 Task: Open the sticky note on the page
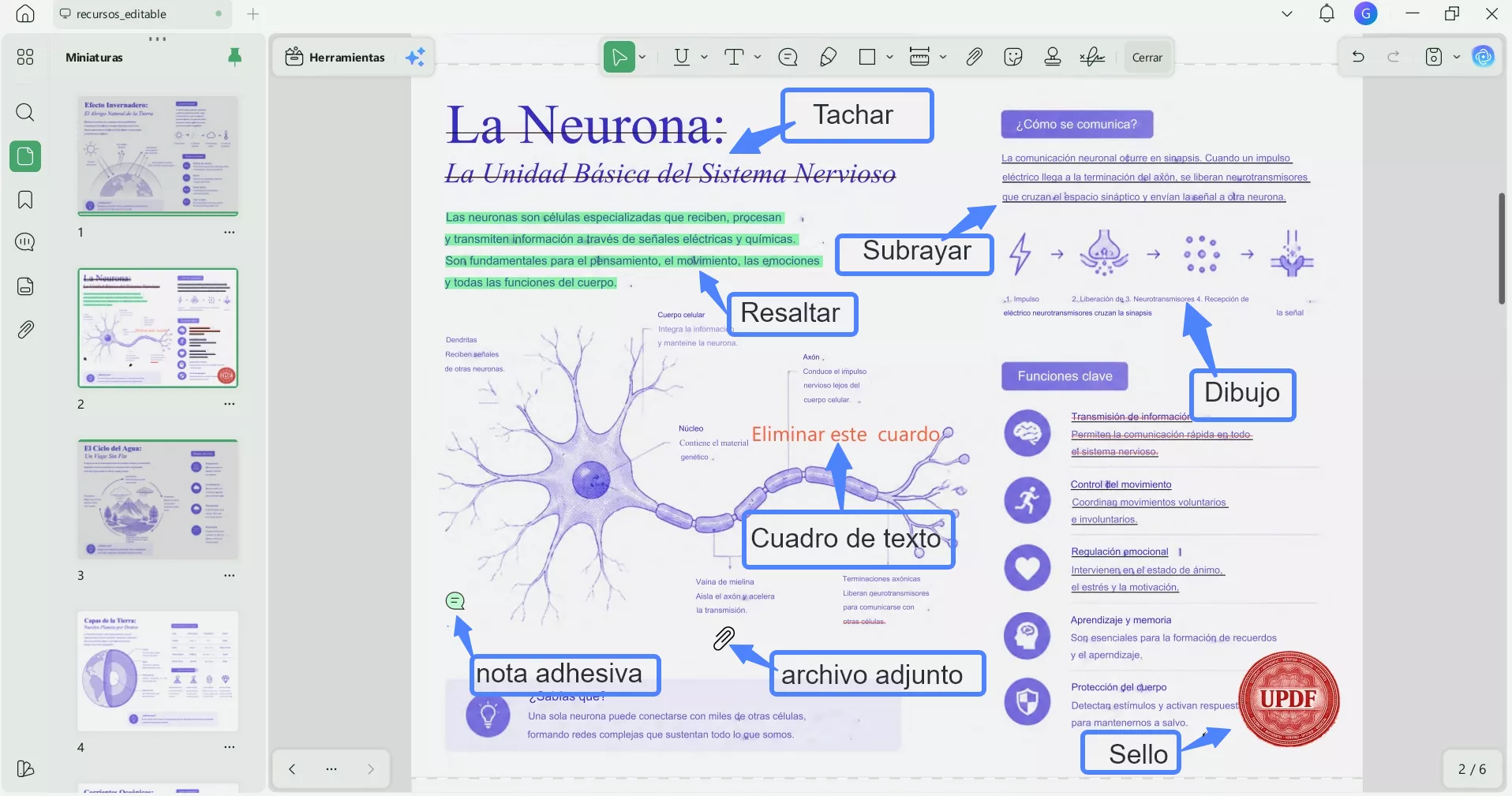pos(455,601)
